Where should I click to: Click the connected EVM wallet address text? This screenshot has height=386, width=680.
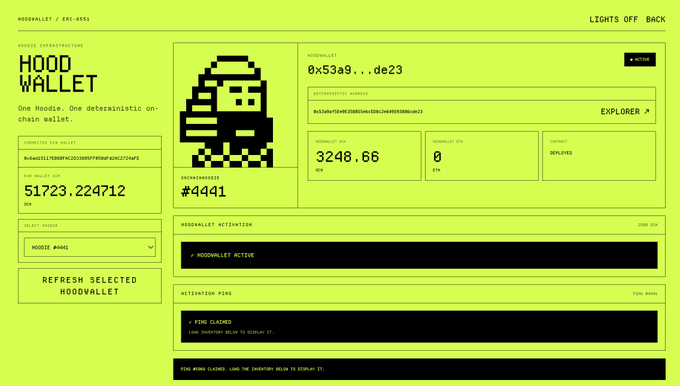[x=82, y=158]
